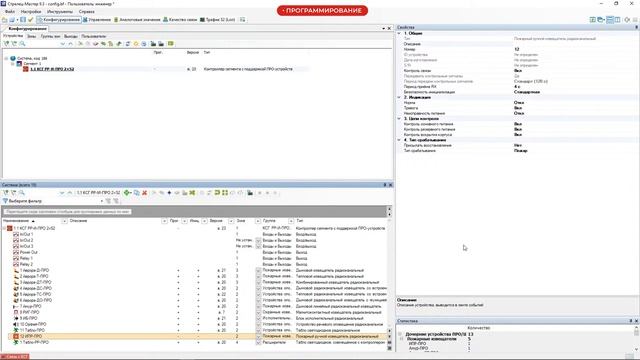Open zone dropdown for In/Out 2 row
Screen dimensions: 640x360
[x=258, y=240]
